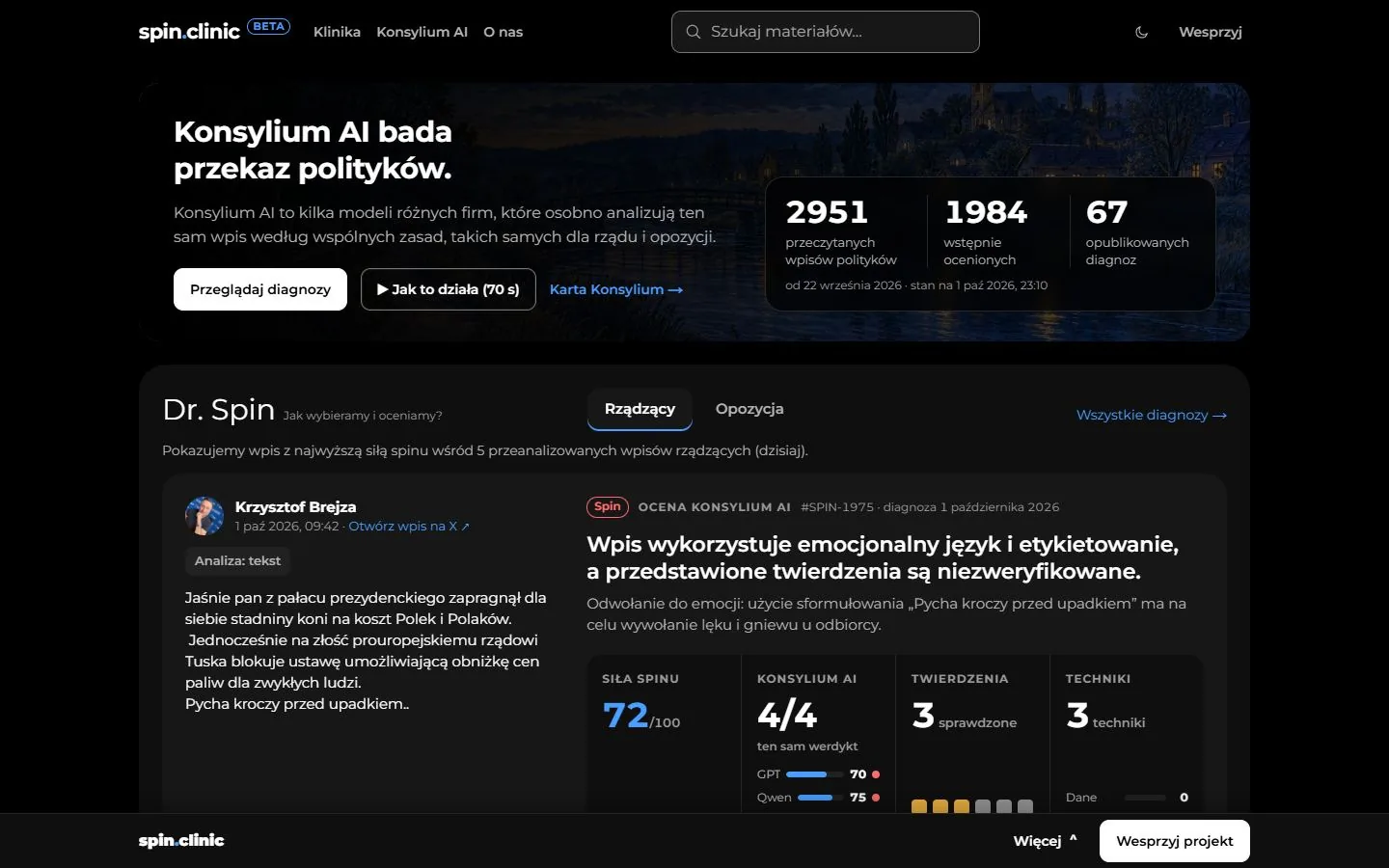Click the ten sam werdykt label
Screen dimensions: 1389x868
point(807,746)
